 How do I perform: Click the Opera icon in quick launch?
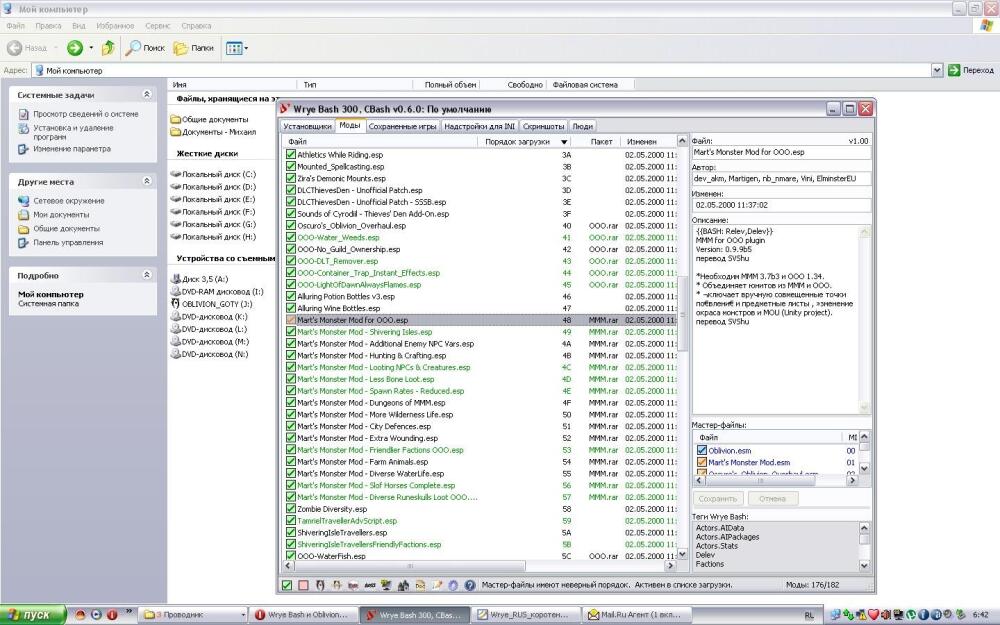(112, 615)
